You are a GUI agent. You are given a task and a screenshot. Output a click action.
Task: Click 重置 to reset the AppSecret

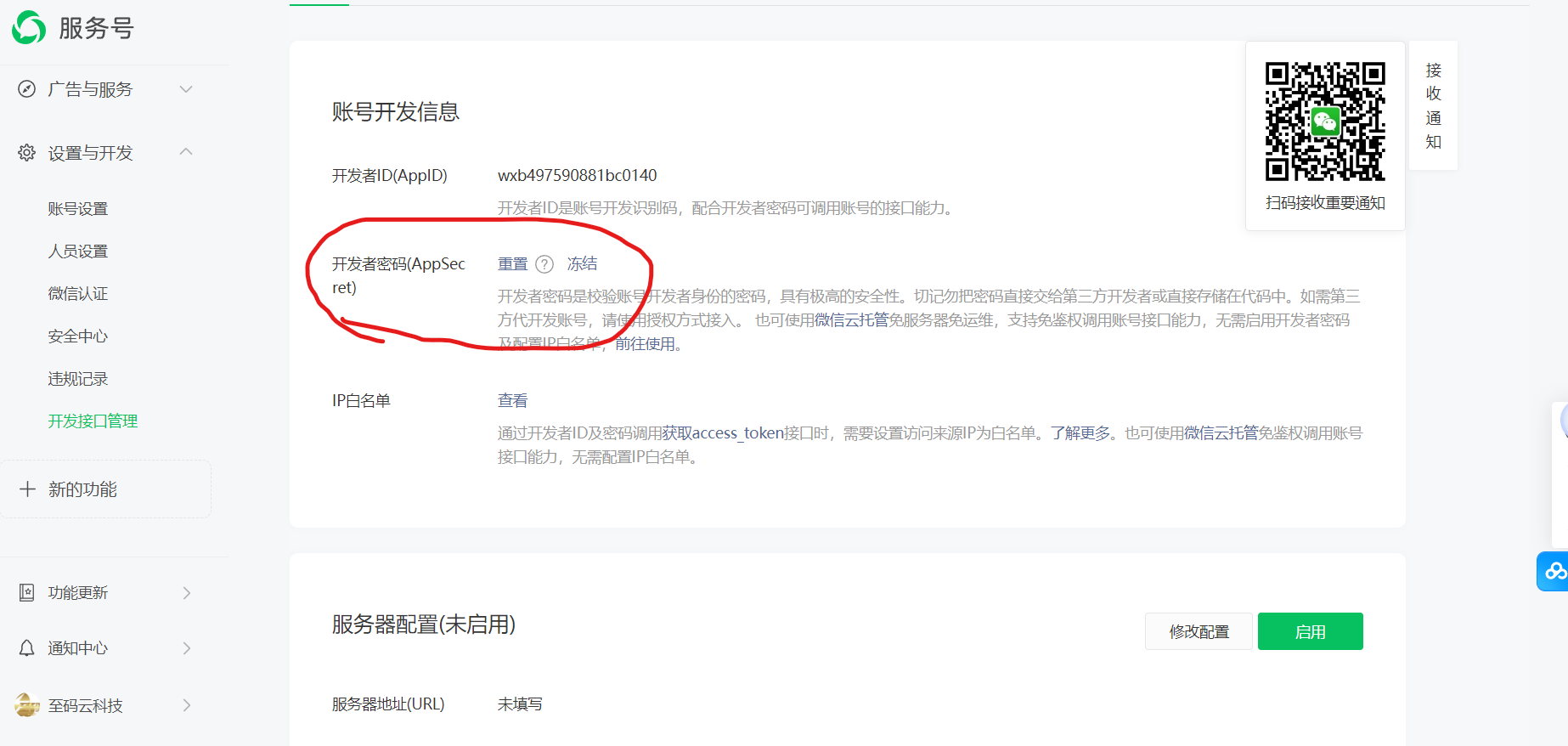(513, 264)
